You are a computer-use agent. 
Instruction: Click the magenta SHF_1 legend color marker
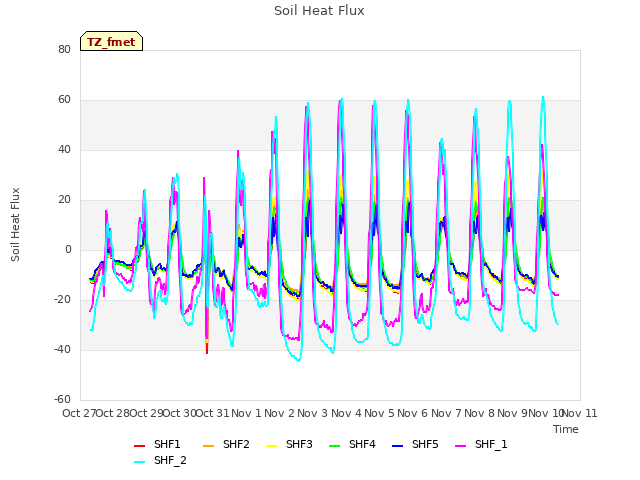pos(460,446)
